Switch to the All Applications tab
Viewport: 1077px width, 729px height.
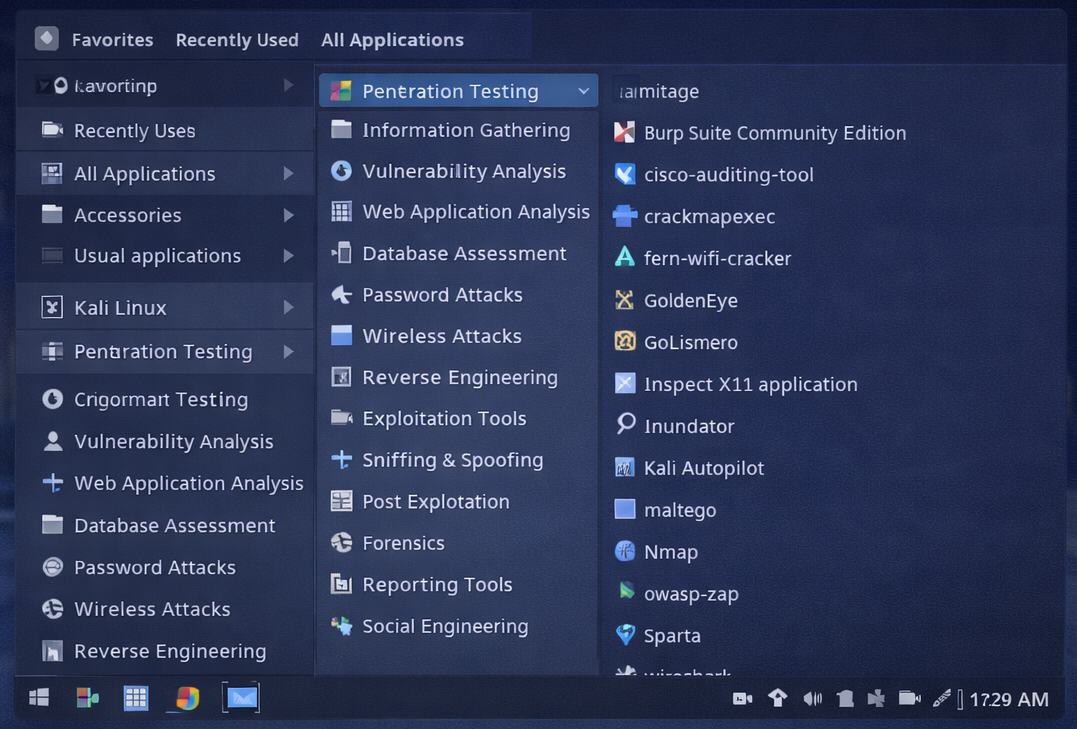coord(392,40)
